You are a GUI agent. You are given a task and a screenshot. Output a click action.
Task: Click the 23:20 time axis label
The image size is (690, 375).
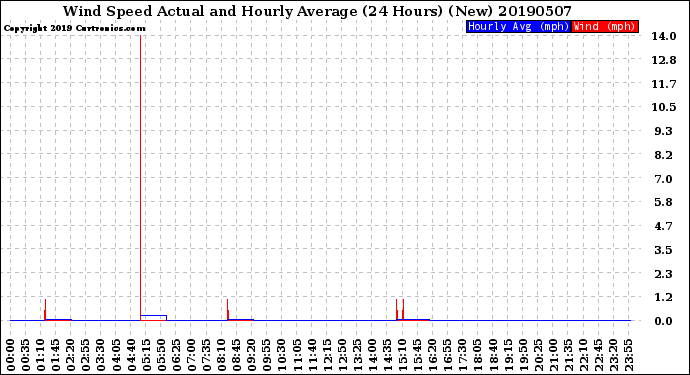[x=615, y=355]
